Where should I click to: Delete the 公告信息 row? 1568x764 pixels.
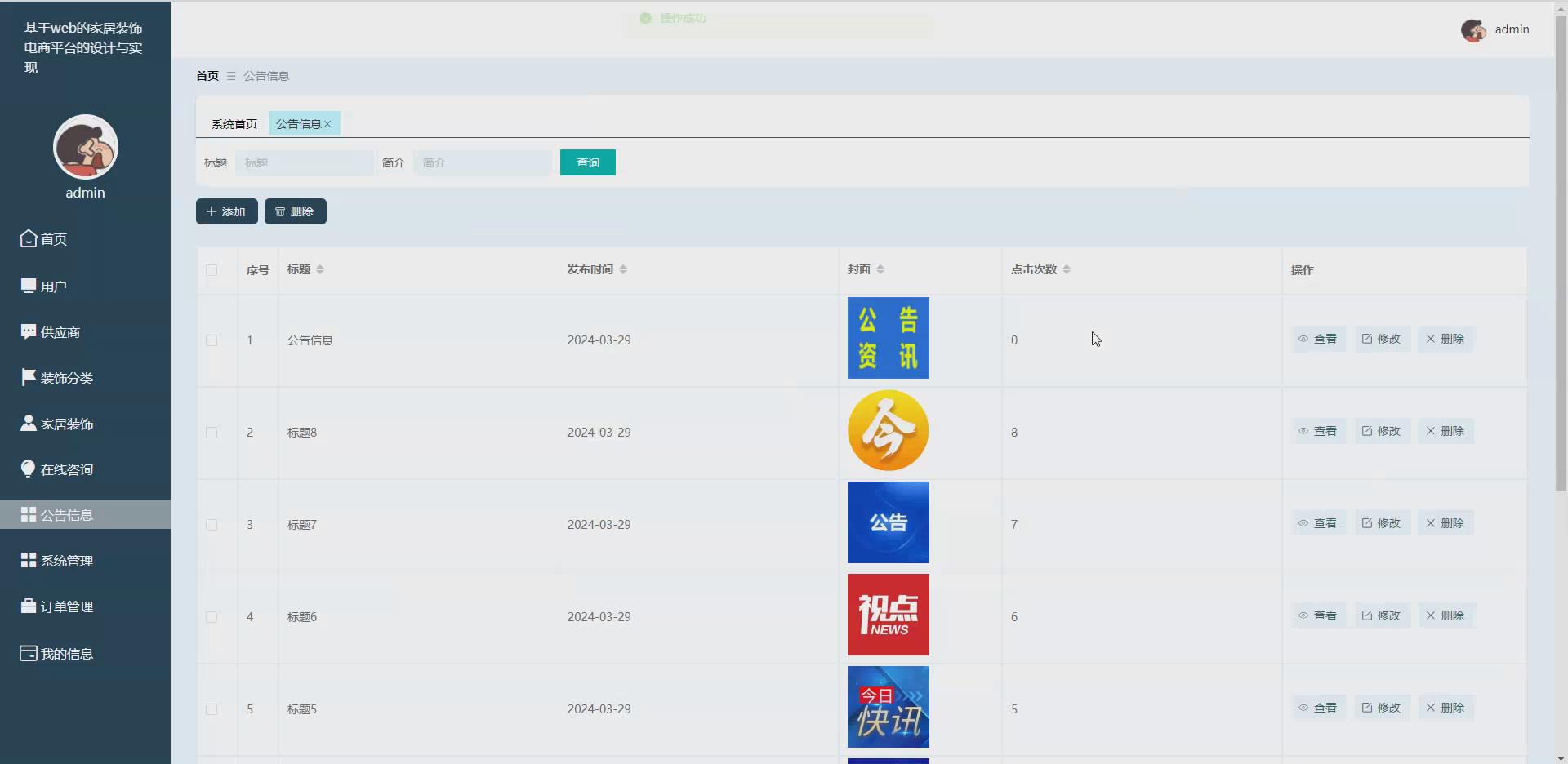[1445, 339]
